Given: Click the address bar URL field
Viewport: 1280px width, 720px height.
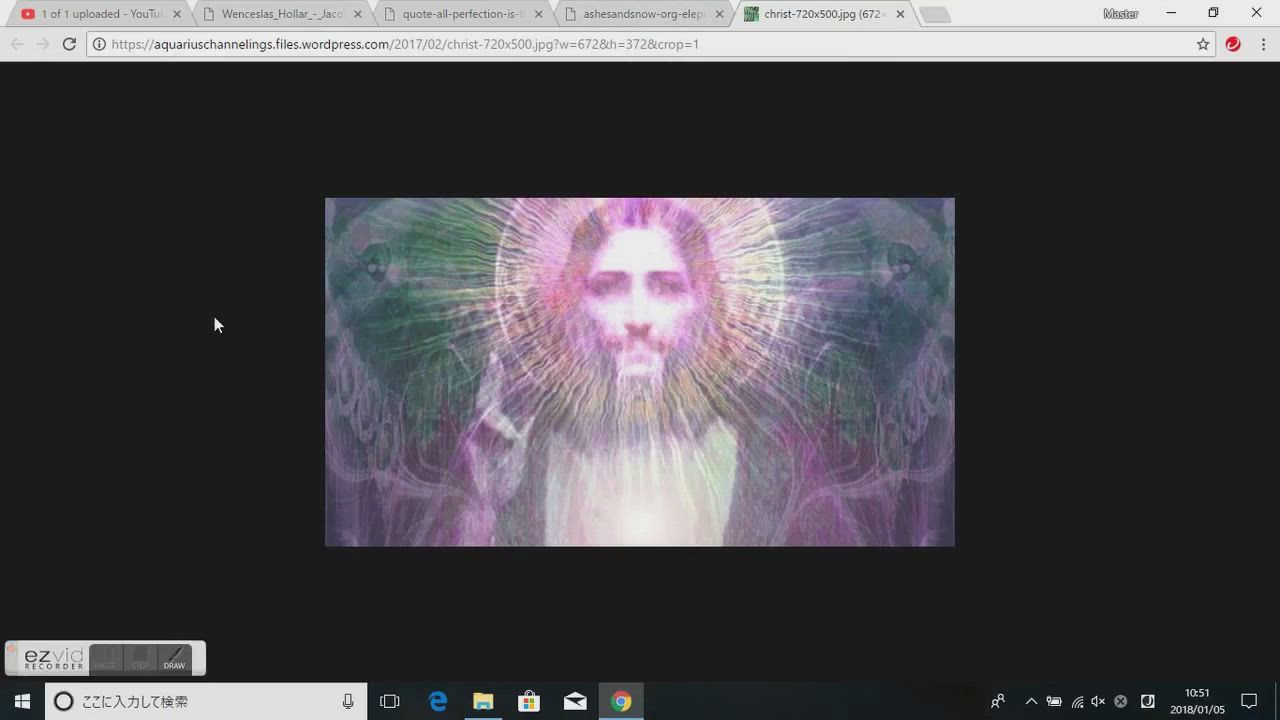Looking at the screenshot, I should point(640,44).
